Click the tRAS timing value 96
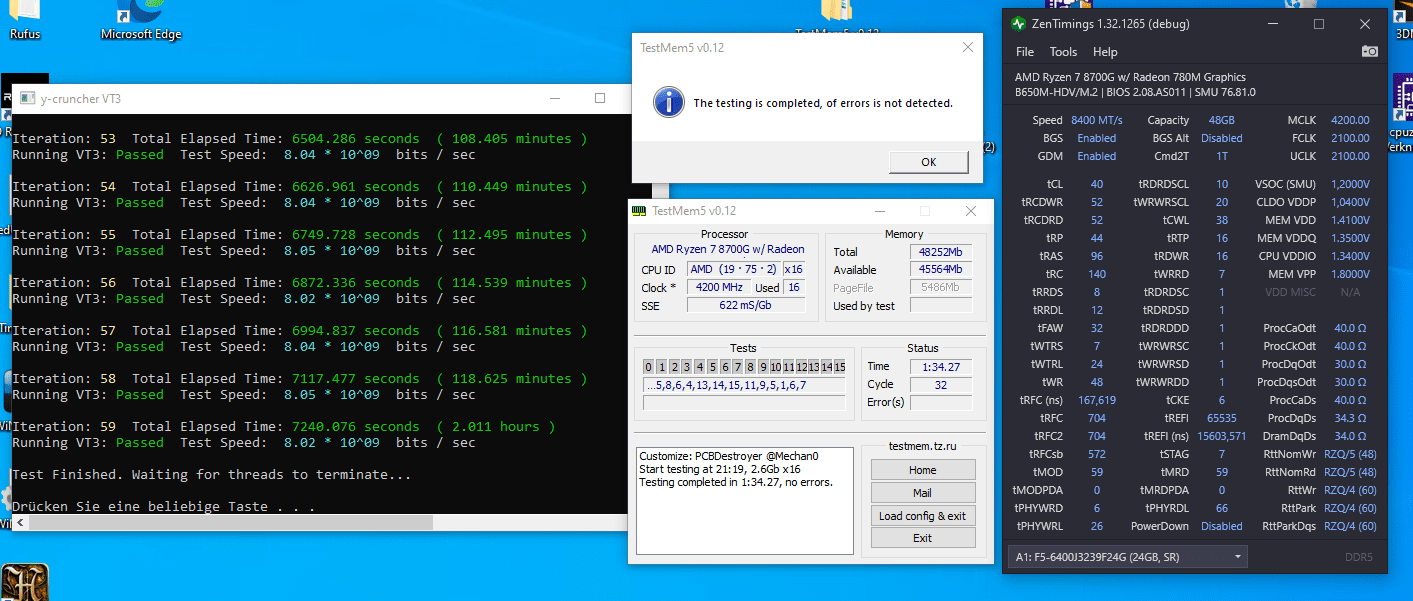The image size is (1413, 601). click(1097, 256)
